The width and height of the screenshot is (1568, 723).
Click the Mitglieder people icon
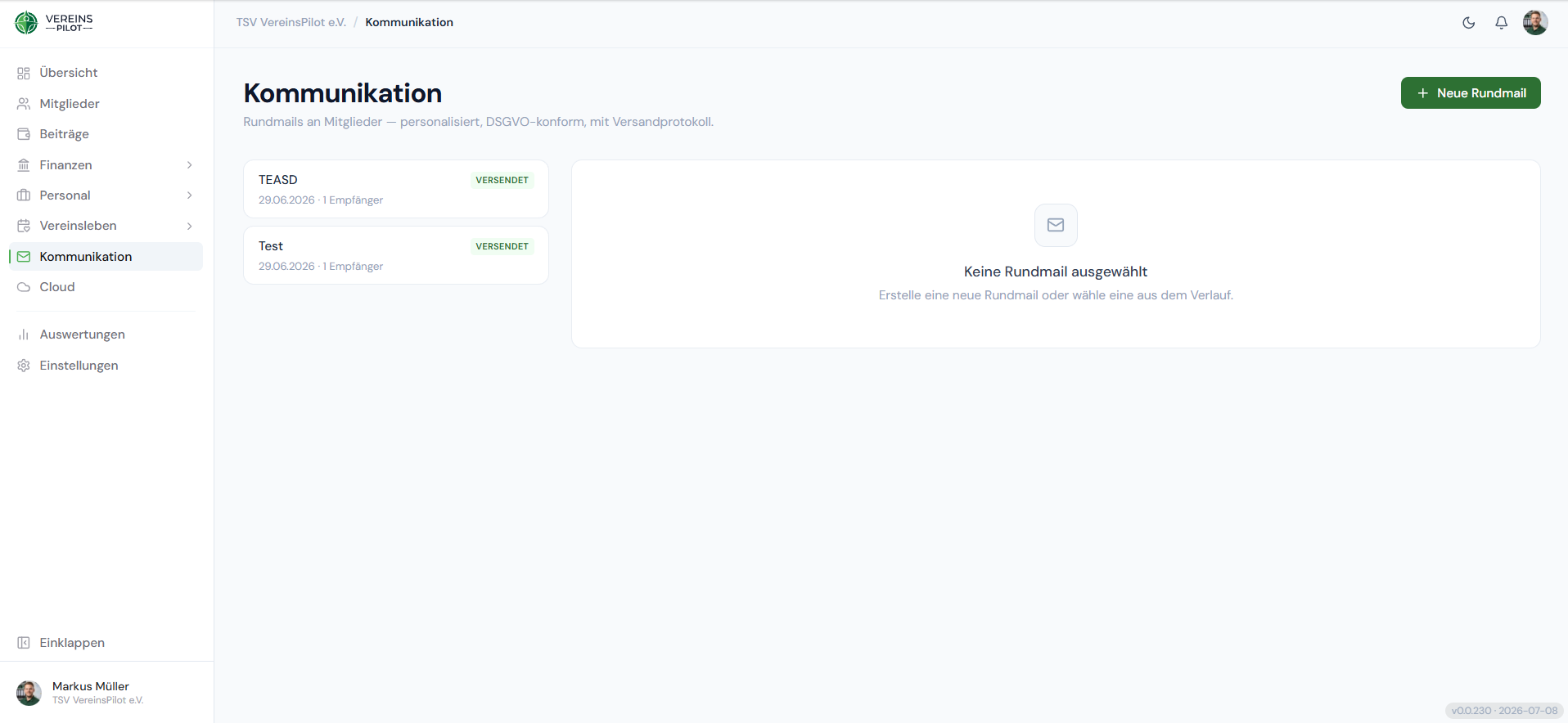pos(24,104)
